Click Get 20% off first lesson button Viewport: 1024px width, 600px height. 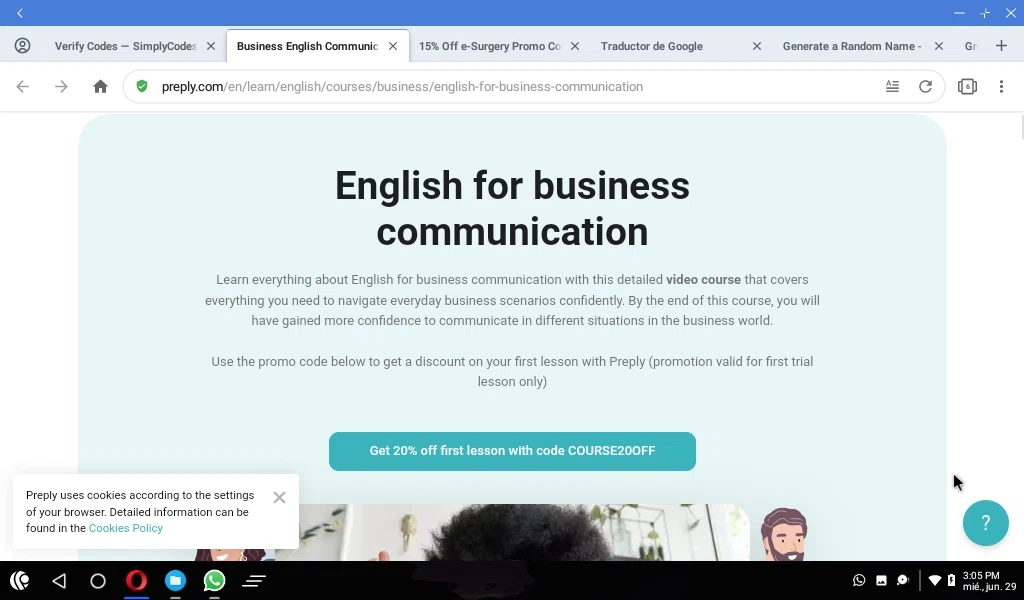(512, 451)
